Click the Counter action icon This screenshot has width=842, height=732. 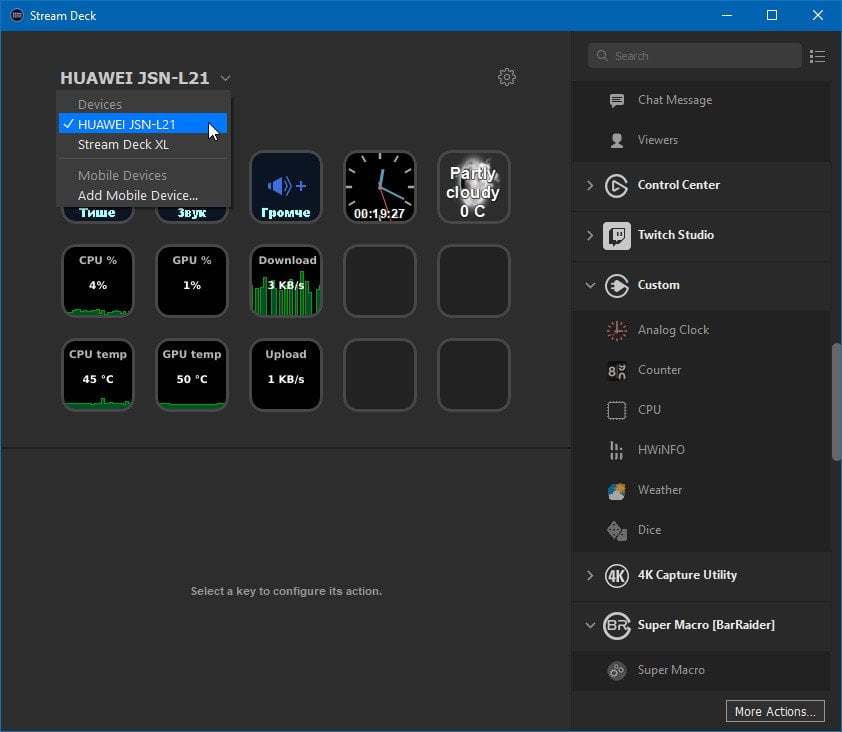coord(616,371)
